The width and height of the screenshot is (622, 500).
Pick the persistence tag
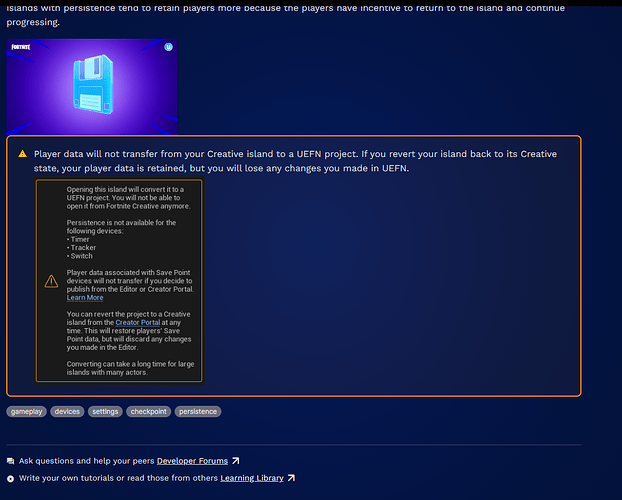click(198, 411)
